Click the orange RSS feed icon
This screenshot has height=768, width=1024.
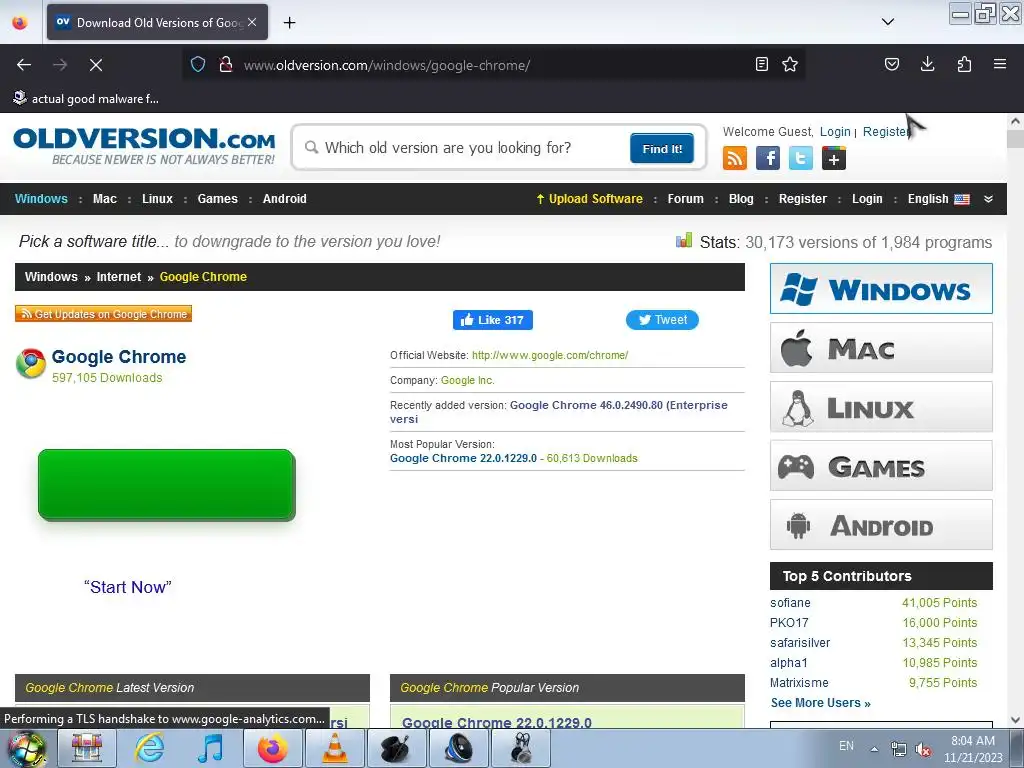click(x=735, y=158)
